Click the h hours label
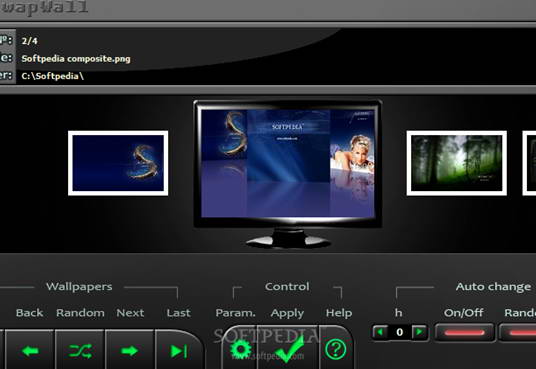536x369 pixels. click(398, 313)
